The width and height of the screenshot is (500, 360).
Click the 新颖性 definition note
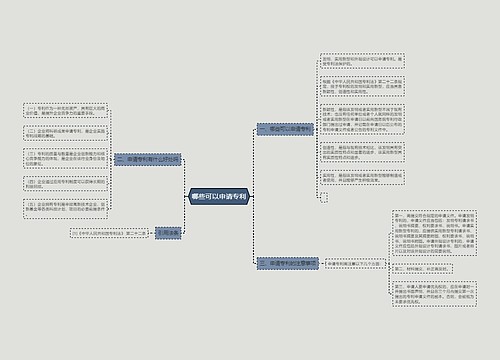[362, 119]
